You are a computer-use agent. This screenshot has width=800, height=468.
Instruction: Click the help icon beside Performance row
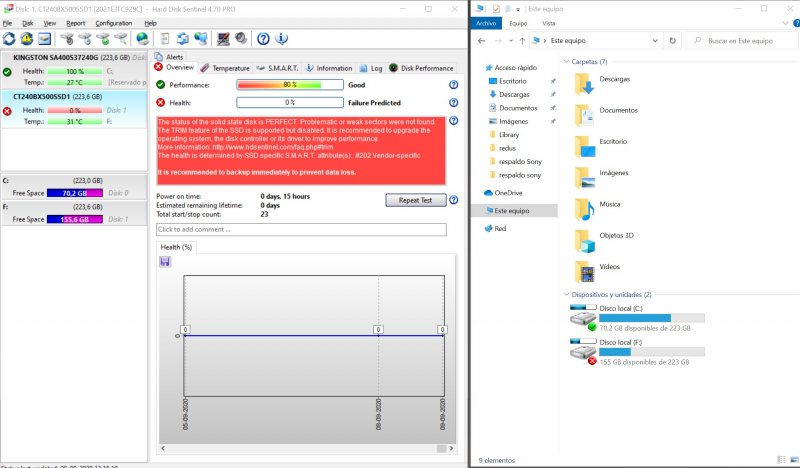click(x=454, y=85)
